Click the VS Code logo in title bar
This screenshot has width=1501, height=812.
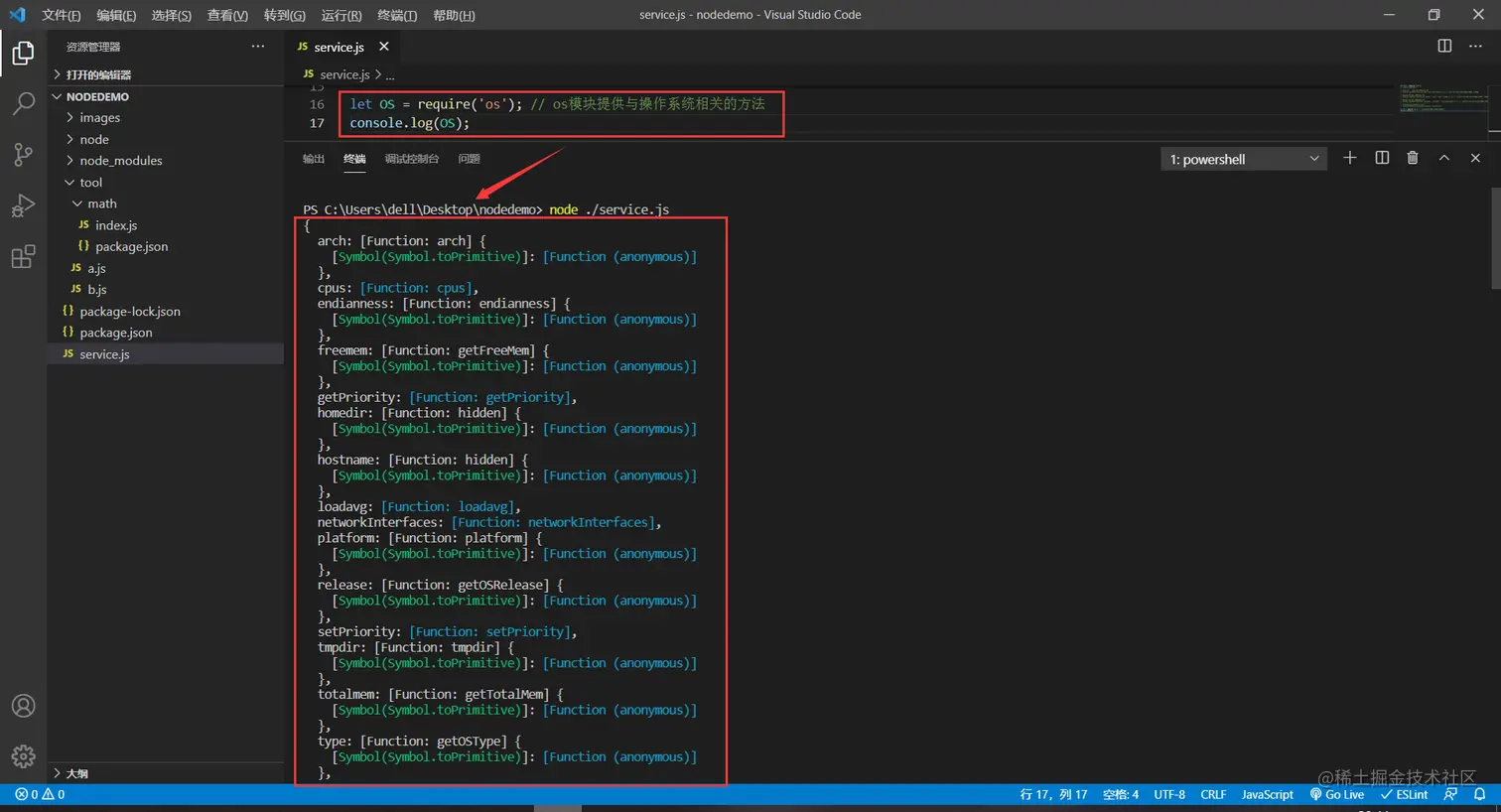17,15
